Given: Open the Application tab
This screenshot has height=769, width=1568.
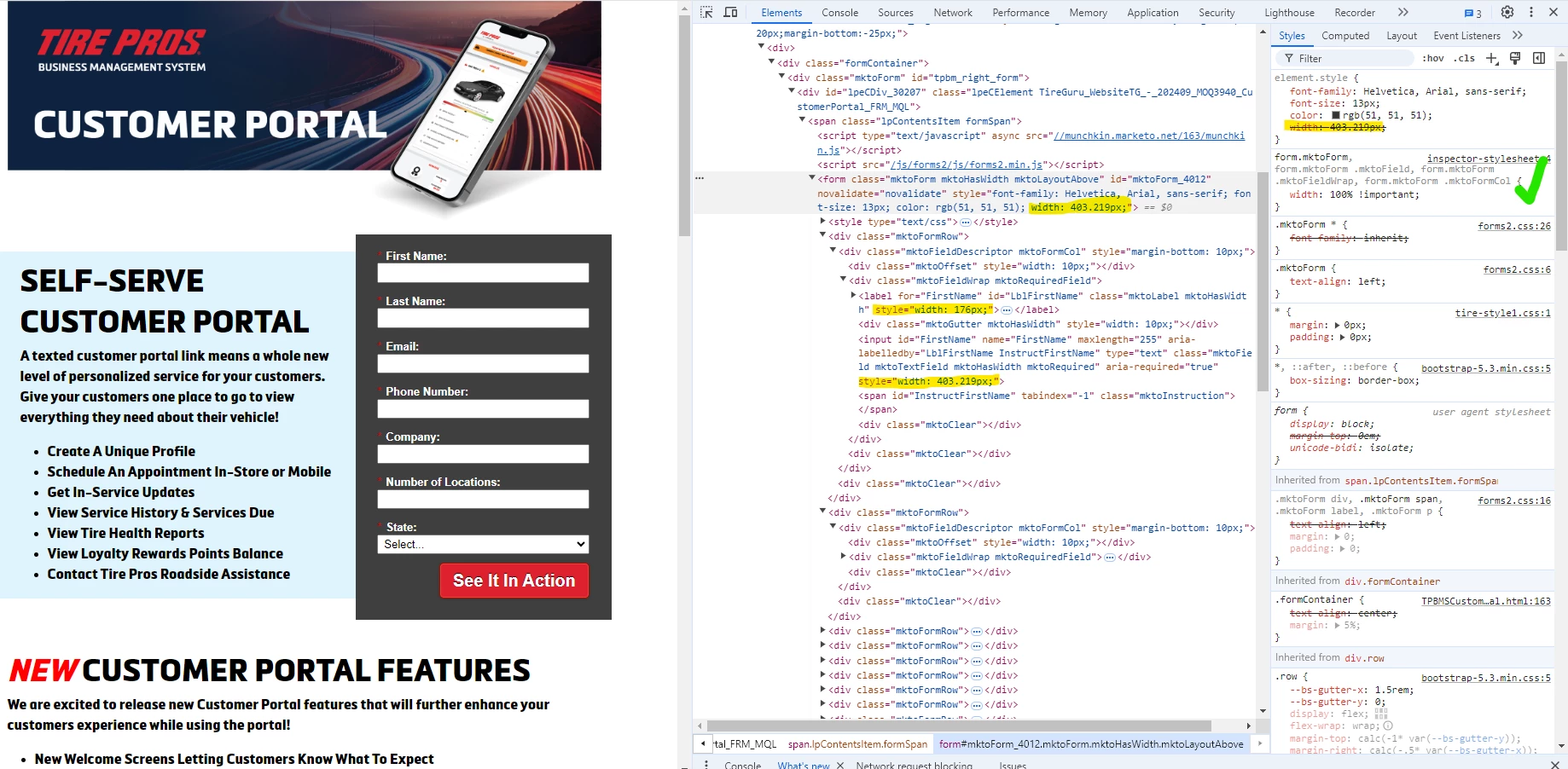Looking at the screenshot, I should coord(1153,13).
